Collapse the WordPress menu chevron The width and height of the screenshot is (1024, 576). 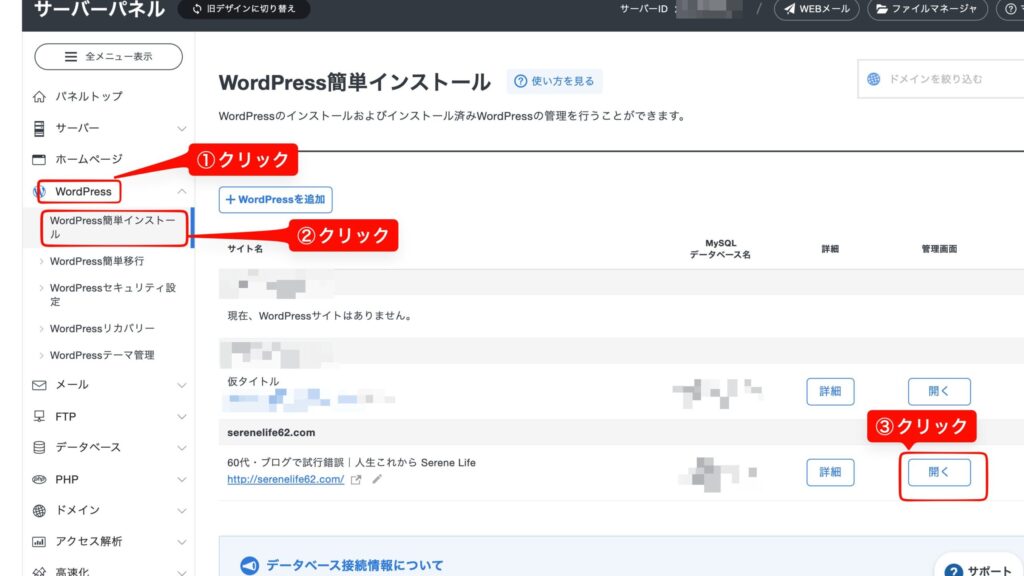coord(182,191)
